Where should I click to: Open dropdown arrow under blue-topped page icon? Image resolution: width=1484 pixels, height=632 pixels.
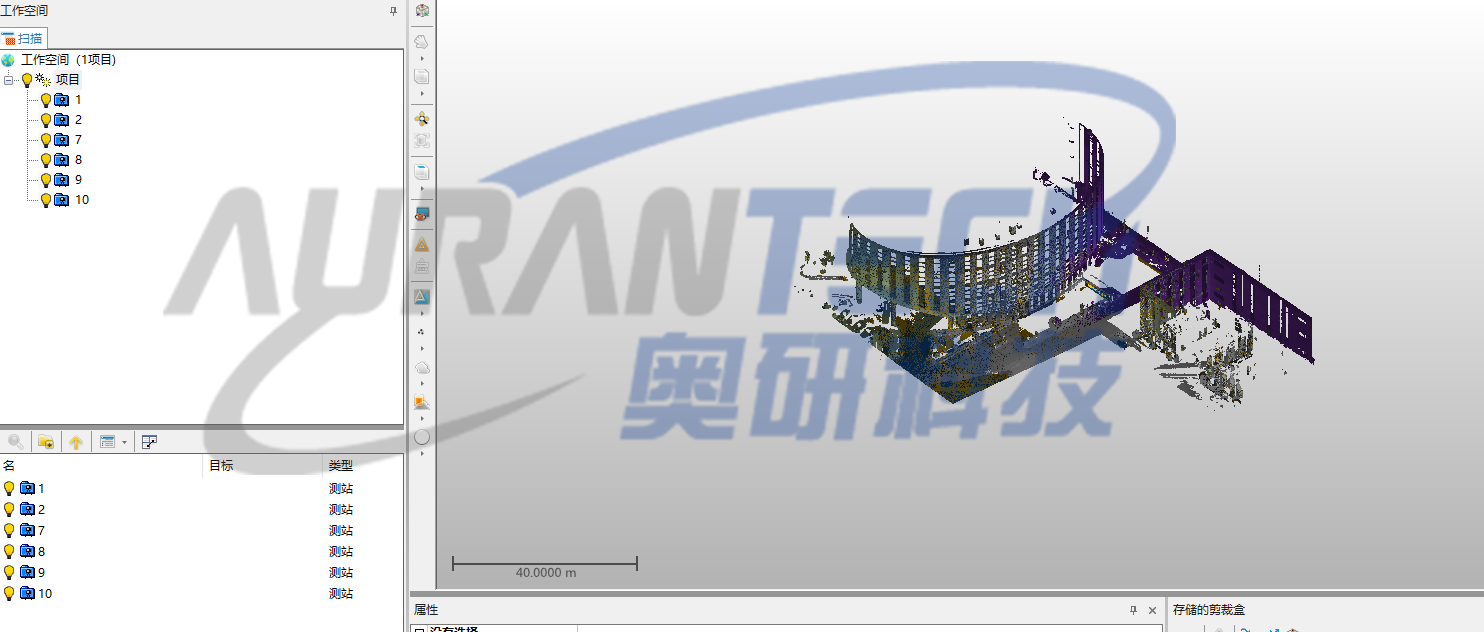(x=422, y=189)
